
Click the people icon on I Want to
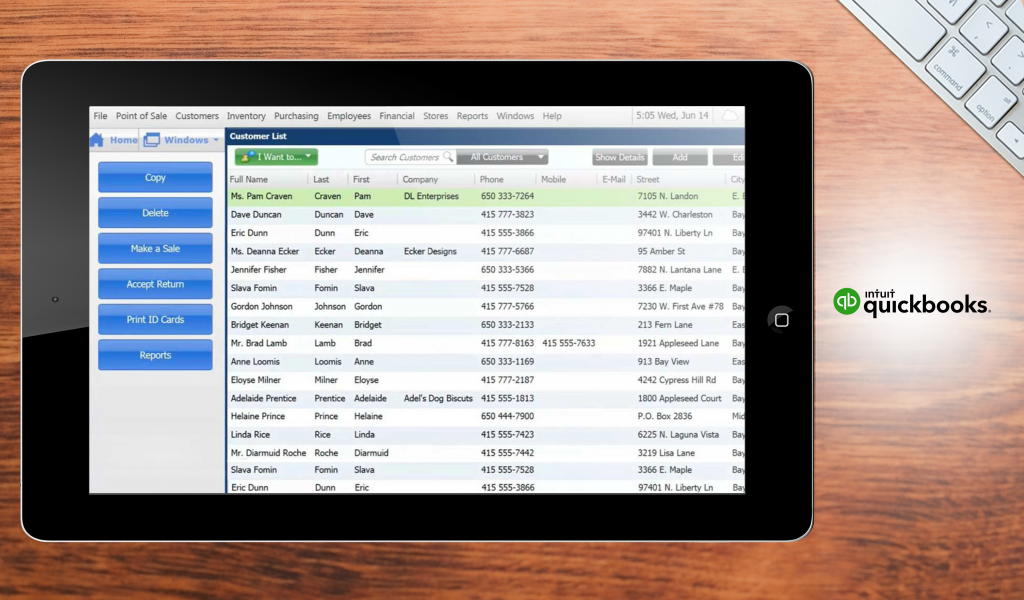pos(246,157)
